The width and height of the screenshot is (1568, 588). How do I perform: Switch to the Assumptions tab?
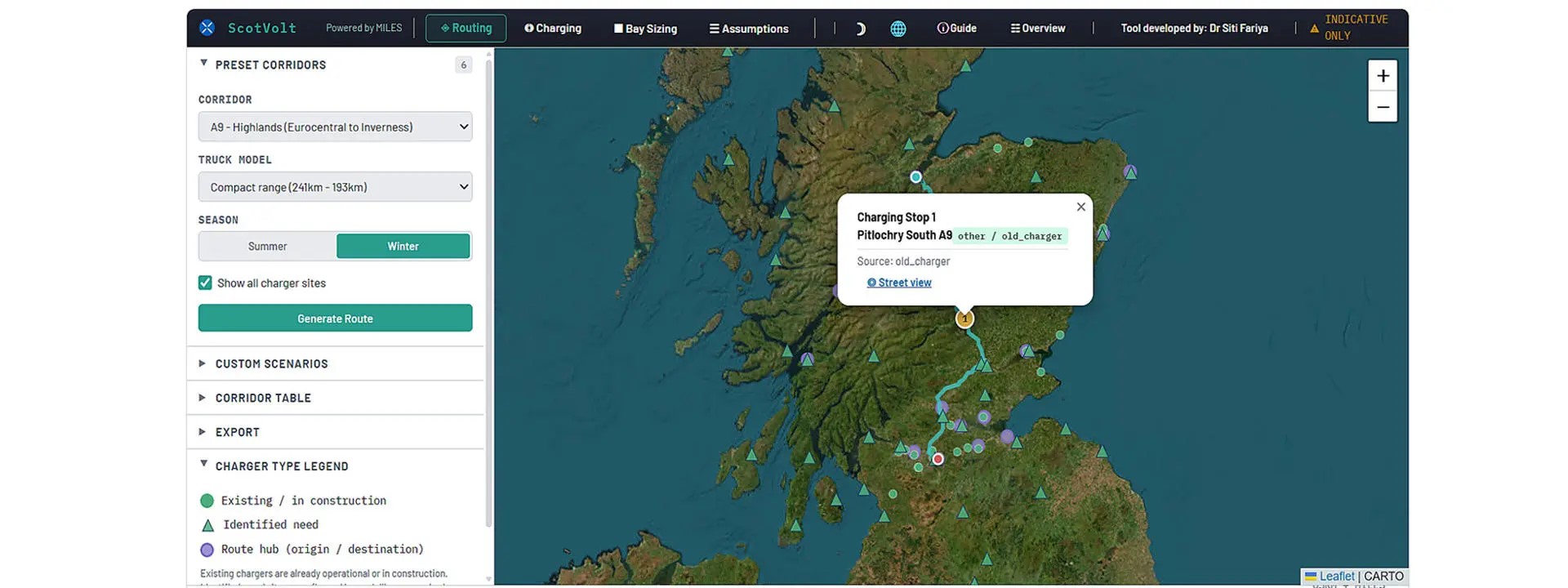click(x=749, y=29)
